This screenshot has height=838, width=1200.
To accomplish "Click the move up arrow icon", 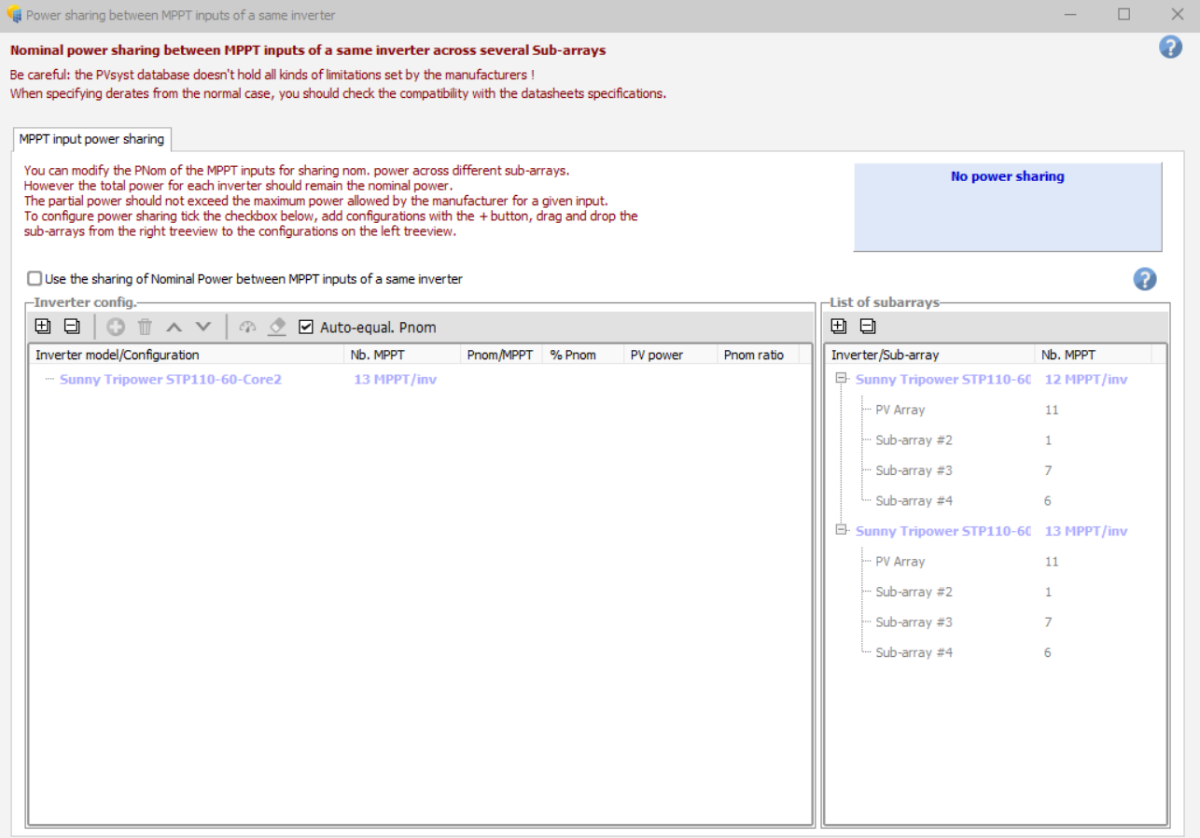I will [x=174, y=327].
